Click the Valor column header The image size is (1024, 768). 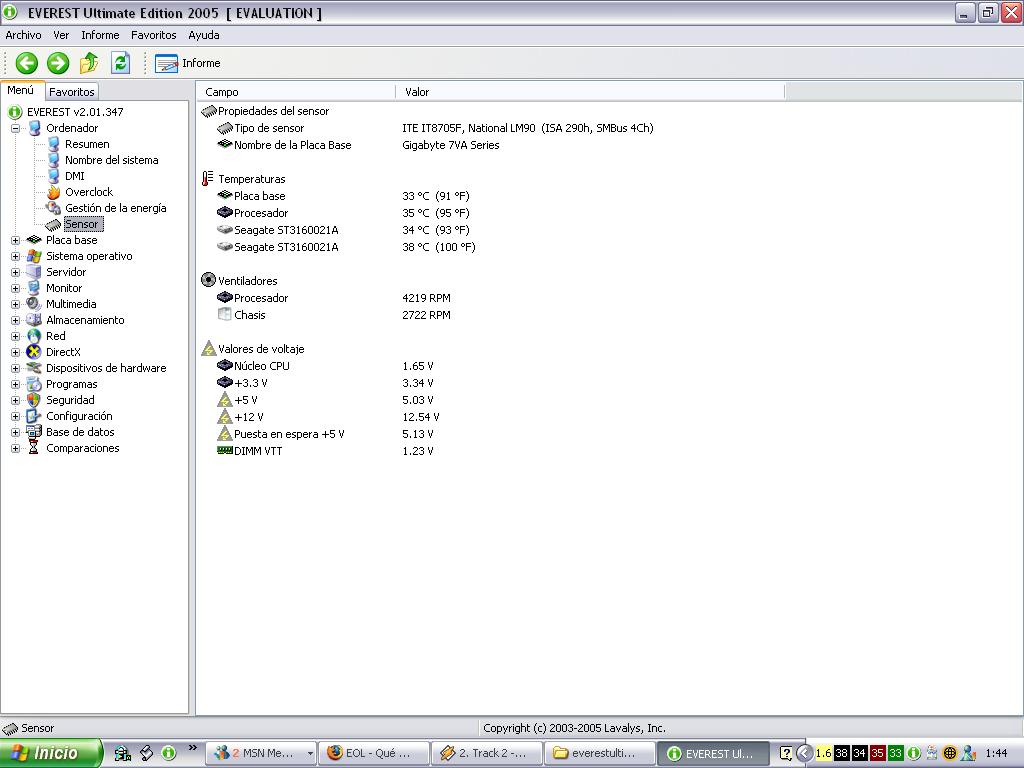(x=417, y=92)
